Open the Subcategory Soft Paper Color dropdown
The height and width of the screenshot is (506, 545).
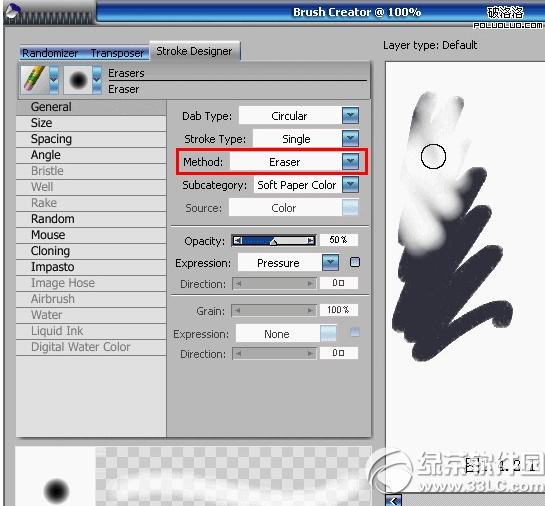[x=350, y=185]
